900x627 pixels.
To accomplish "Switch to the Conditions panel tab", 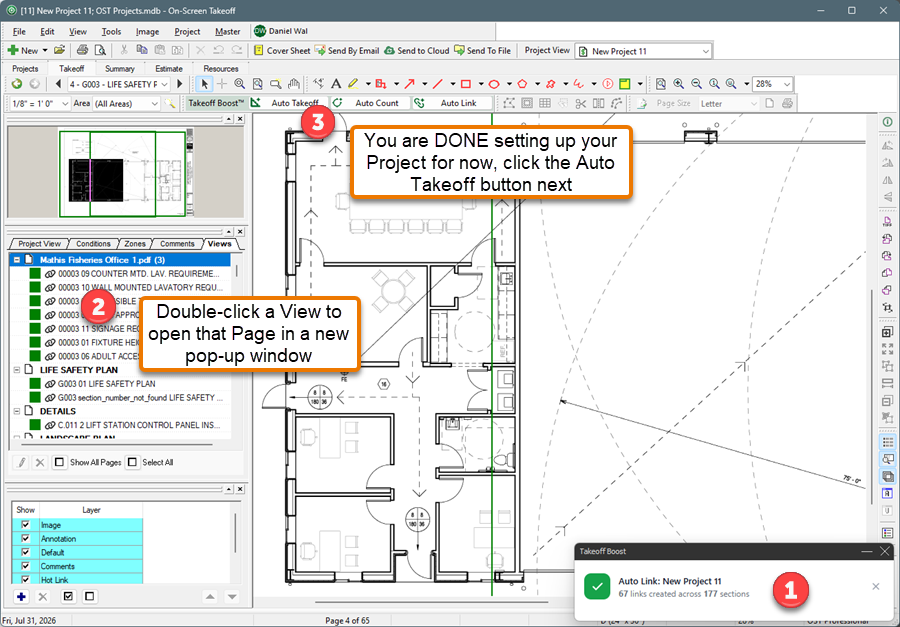I will pos(93,243).
